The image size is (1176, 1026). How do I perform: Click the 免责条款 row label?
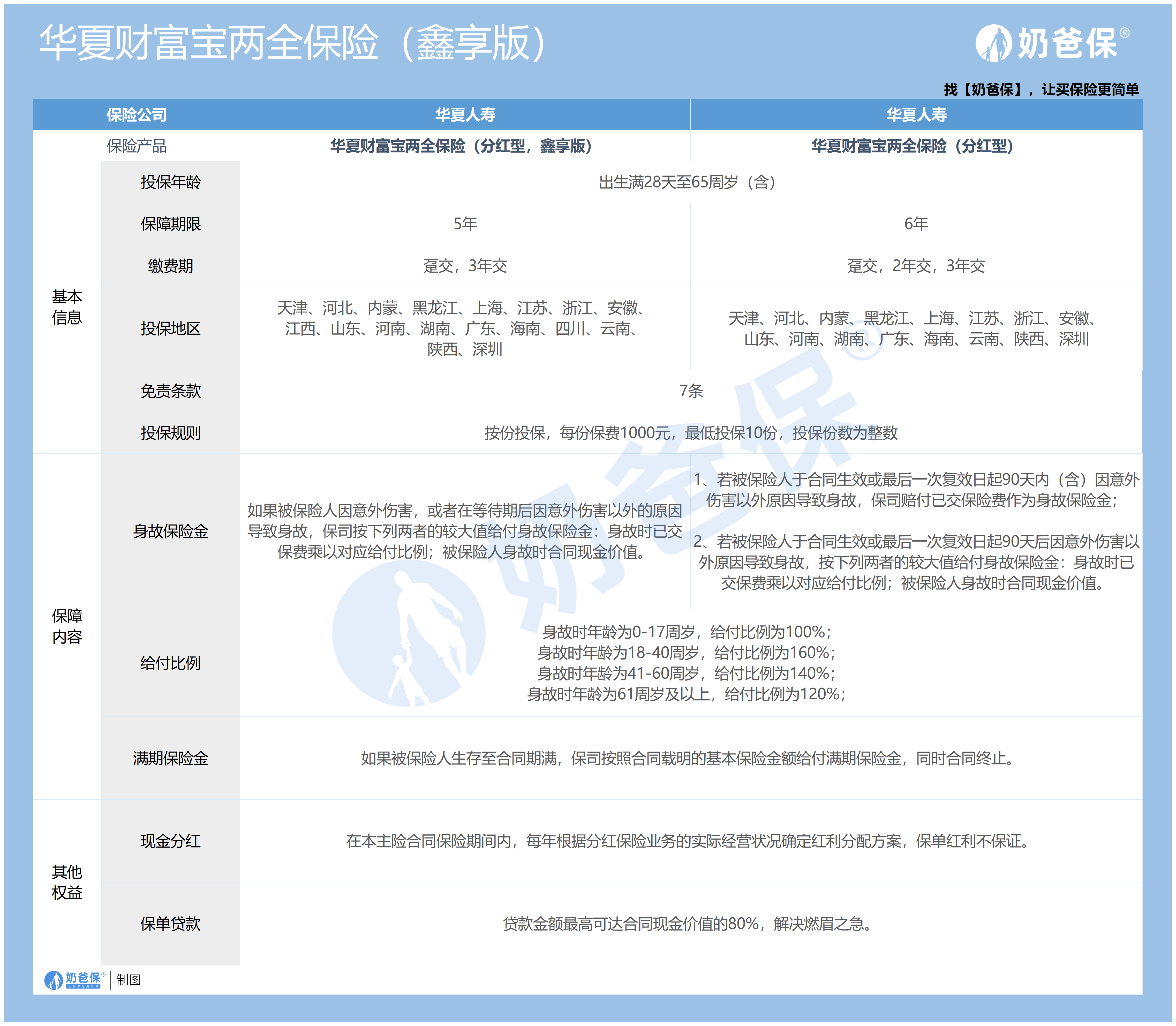tap(171, 391)
